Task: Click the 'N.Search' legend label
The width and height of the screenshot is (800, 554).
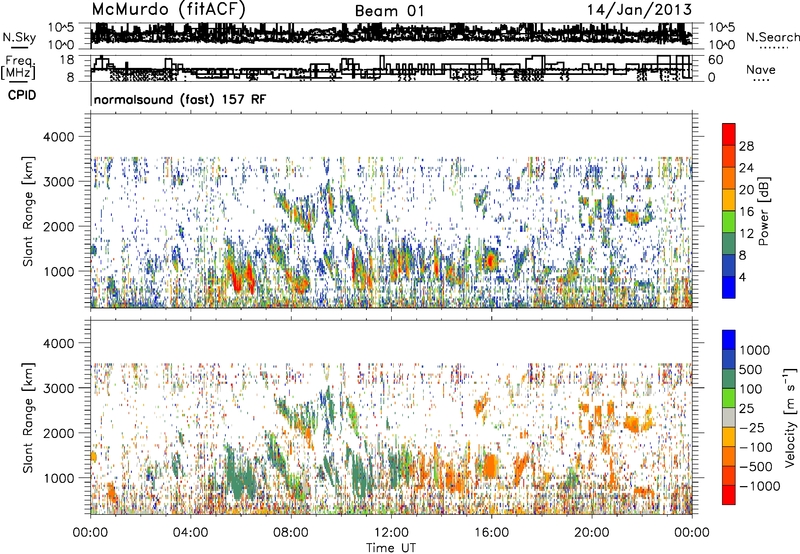Action: coord(772,37)
